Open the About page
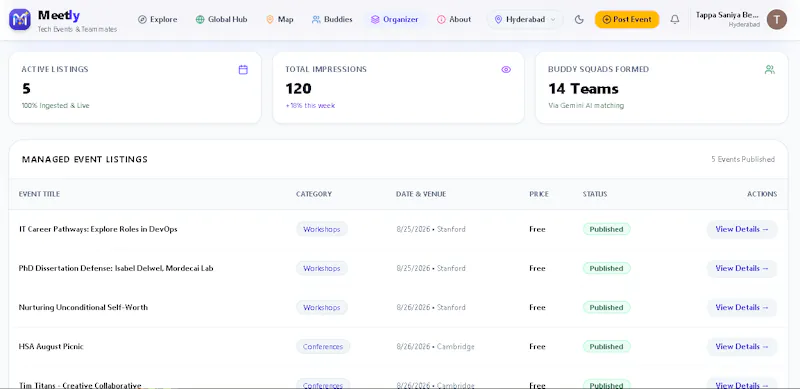This screenshot has height=389, width=800. pos(454,19)
